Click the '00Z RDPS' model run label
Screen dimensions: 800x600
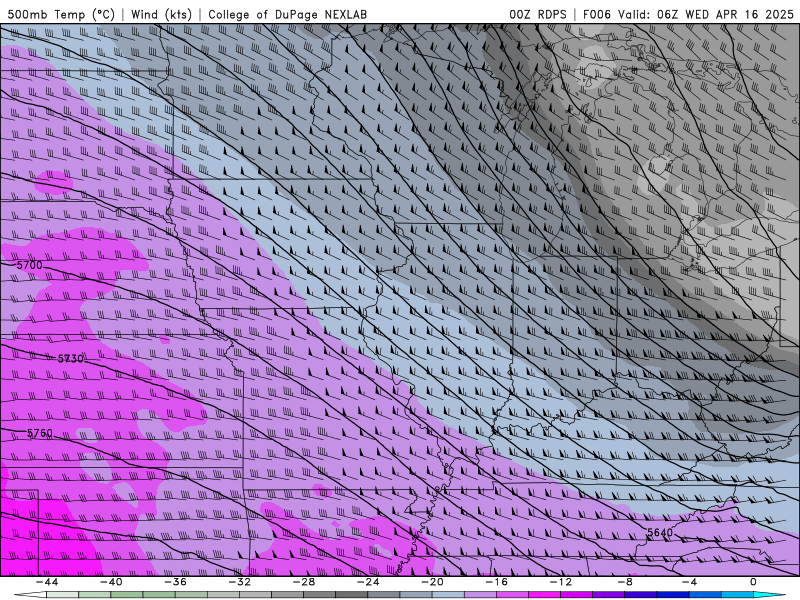point(537,14)
